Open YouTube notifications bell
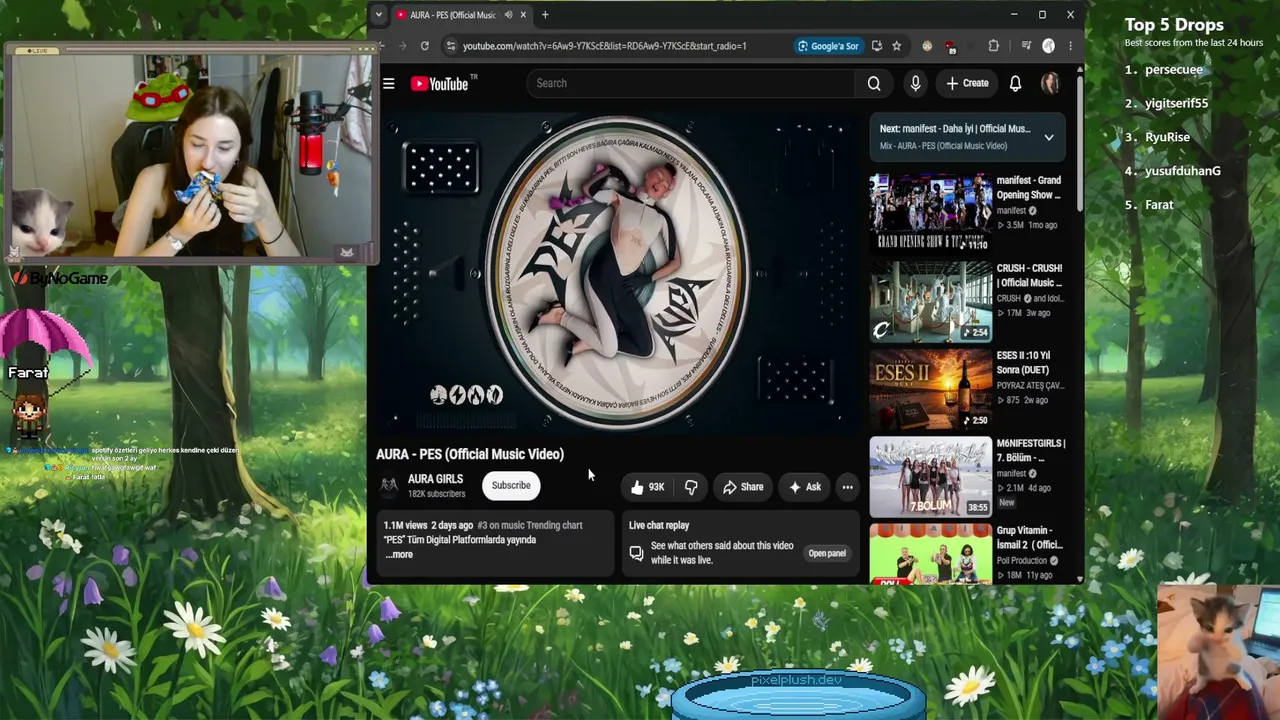Image resolution: width=1280 pixels, height=720 pixels. point(1015,84)
